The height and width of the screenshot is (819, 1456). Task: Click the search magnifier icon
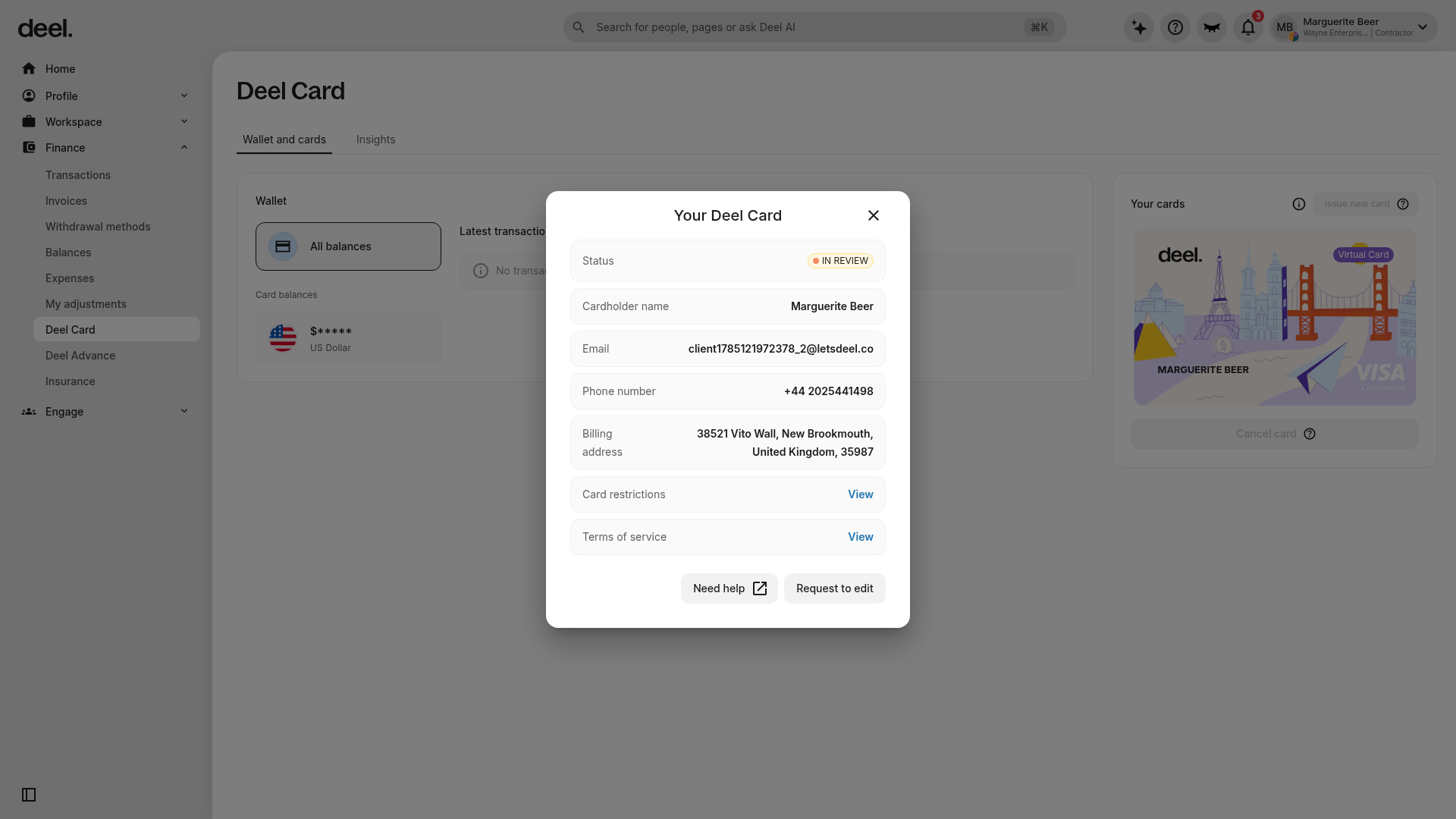pyautogui.click(x=579, y=27)
